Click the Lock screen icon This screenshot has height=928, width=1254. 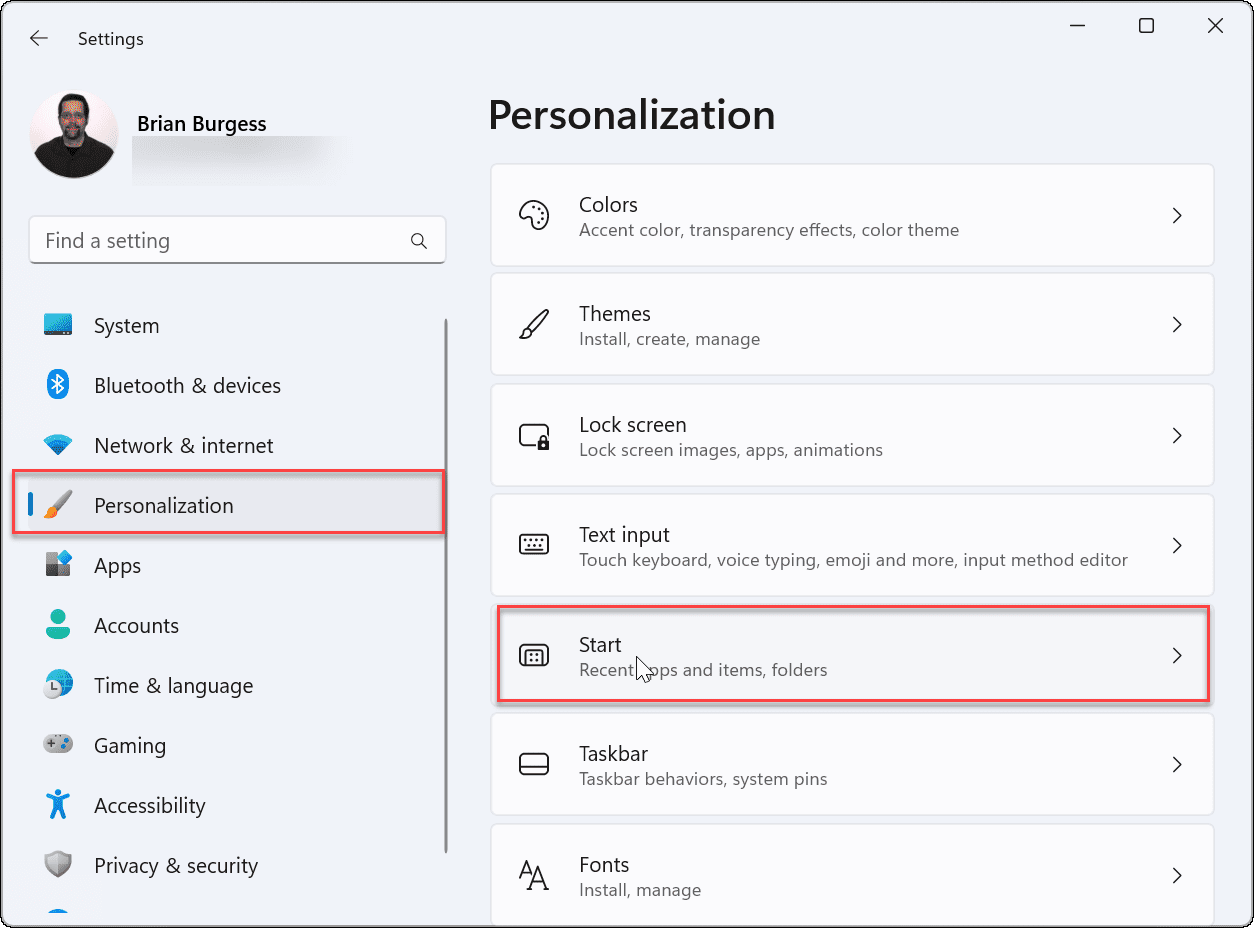coord(534,436)
